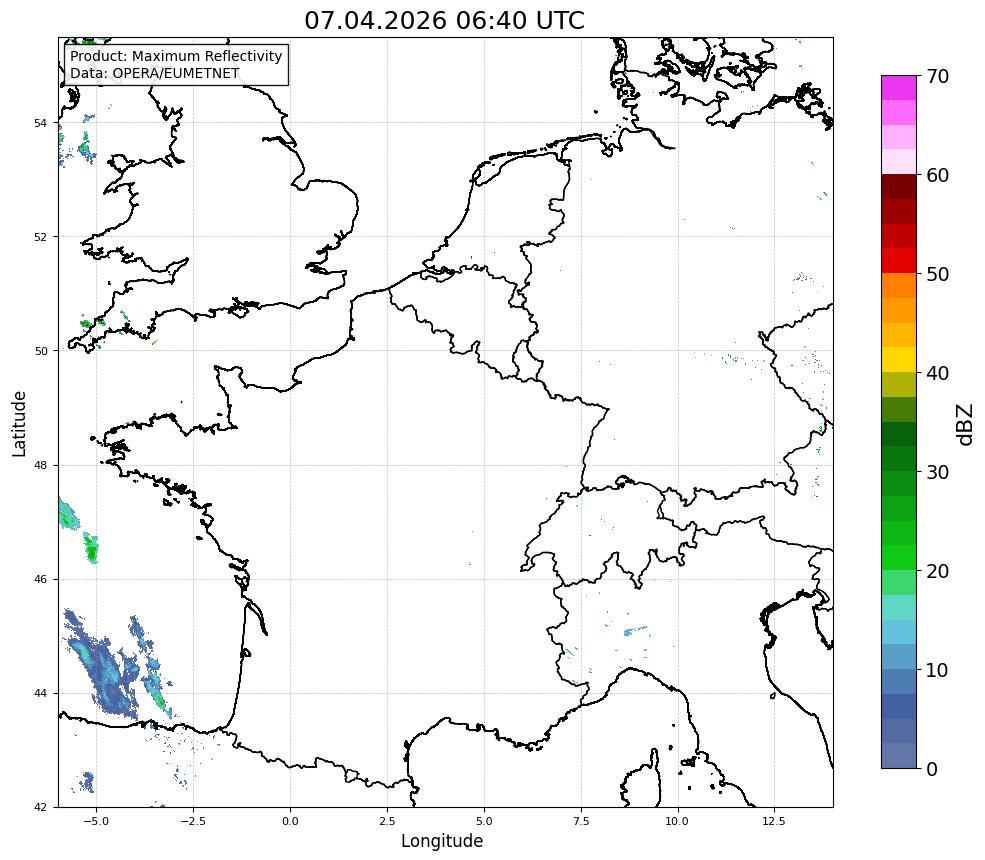Click the title '07.04.2026 06:40 UTC'
The width and height of the screenshot is (985, 860).
click(x=444, y=20)
